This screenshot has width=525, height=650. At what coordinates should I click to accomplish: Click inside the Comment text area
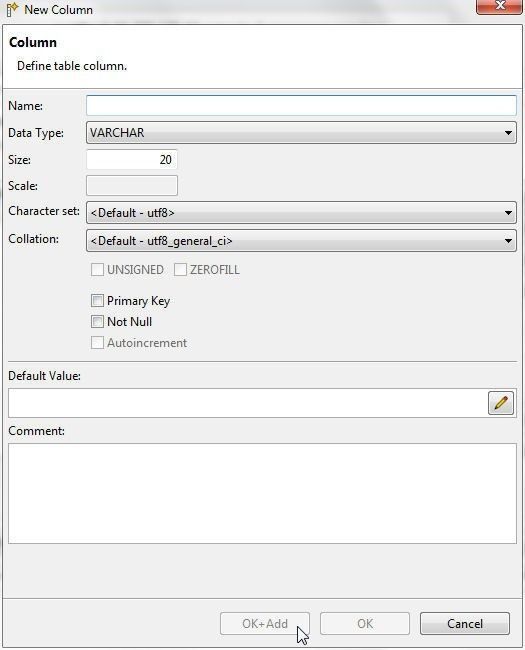click(x=262, y=493)
